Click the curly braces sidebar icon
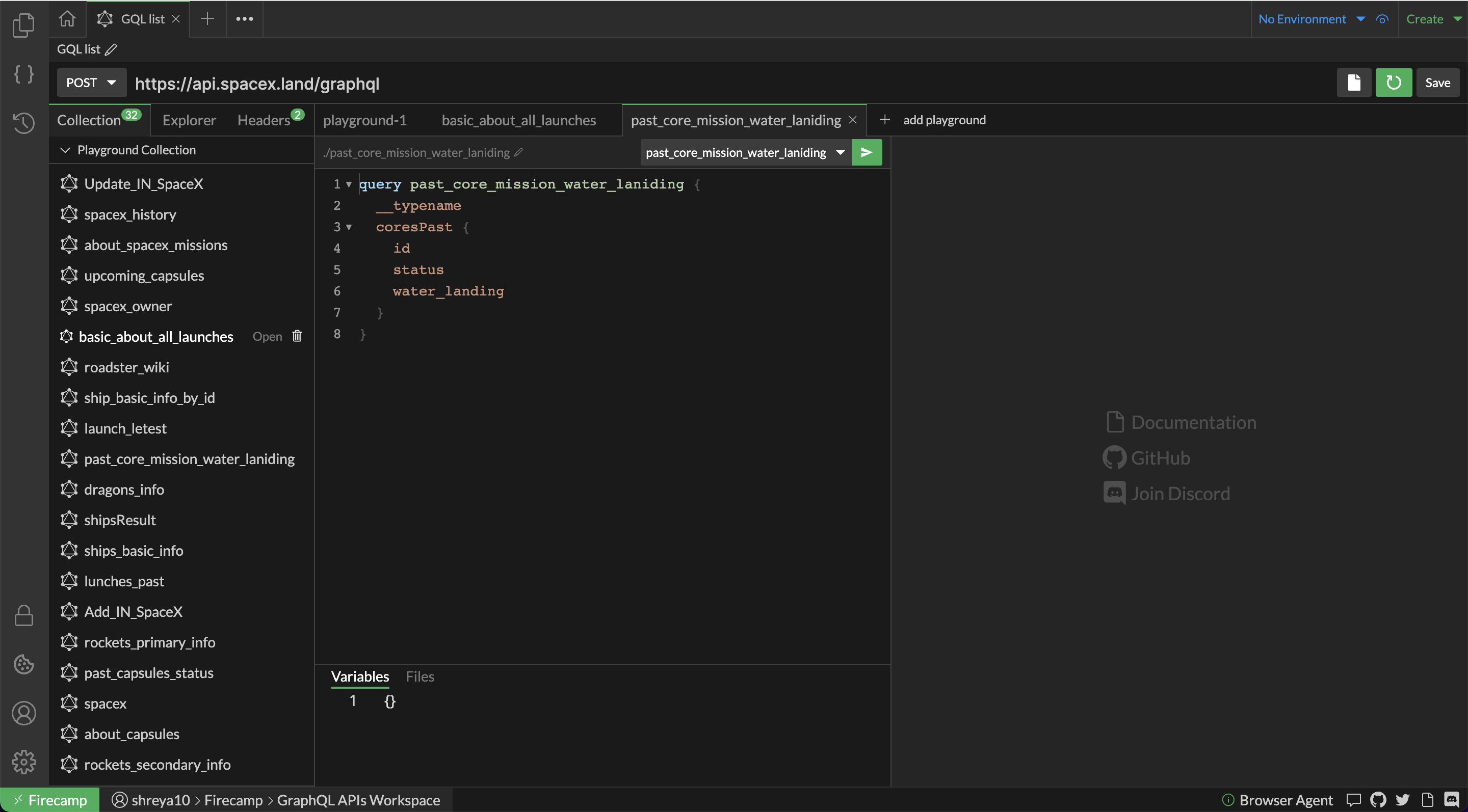The image size is (1468, 812). click(x=23, y=74)
